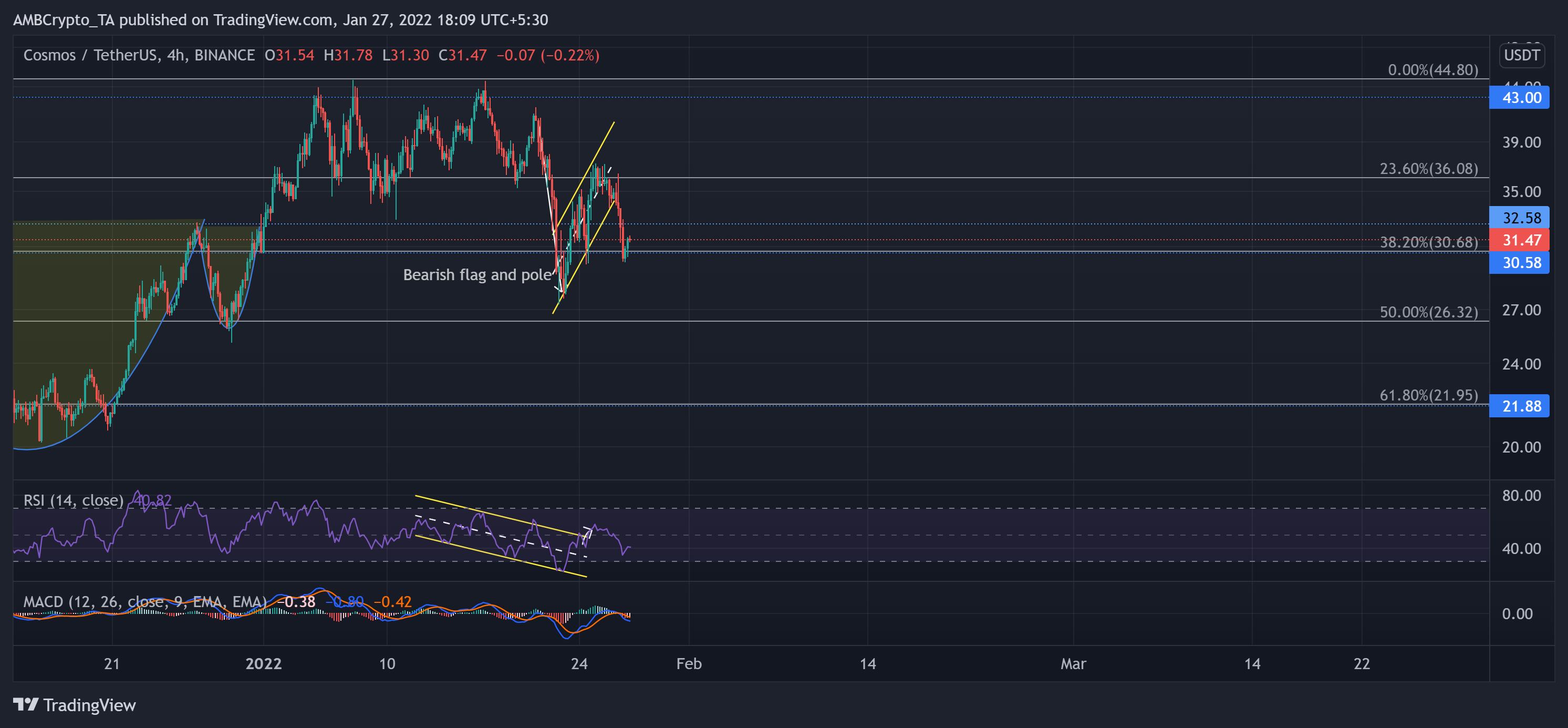The height and width of the screenshot is (728, 1568).
Task: Click the closing price C31.47 in header
Action: tap(463, 55)
